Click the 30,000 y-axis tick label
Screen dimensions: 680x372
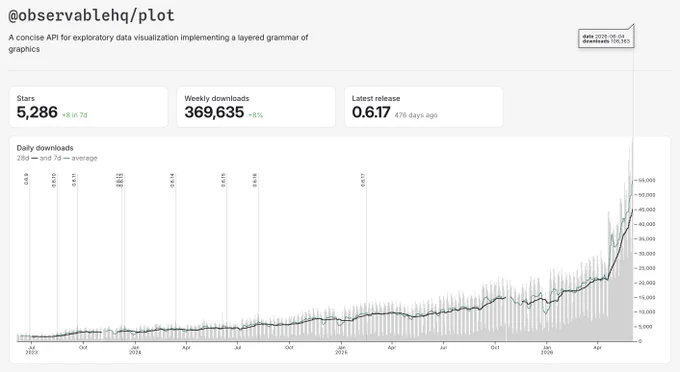(647, 253)
